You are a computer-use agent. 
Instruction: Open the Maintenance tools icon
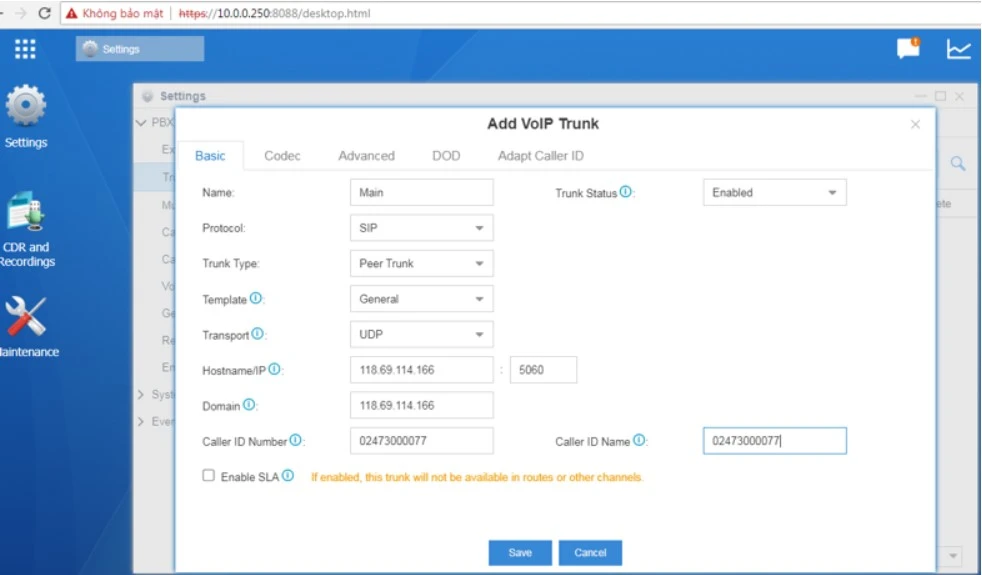(26, 317)
